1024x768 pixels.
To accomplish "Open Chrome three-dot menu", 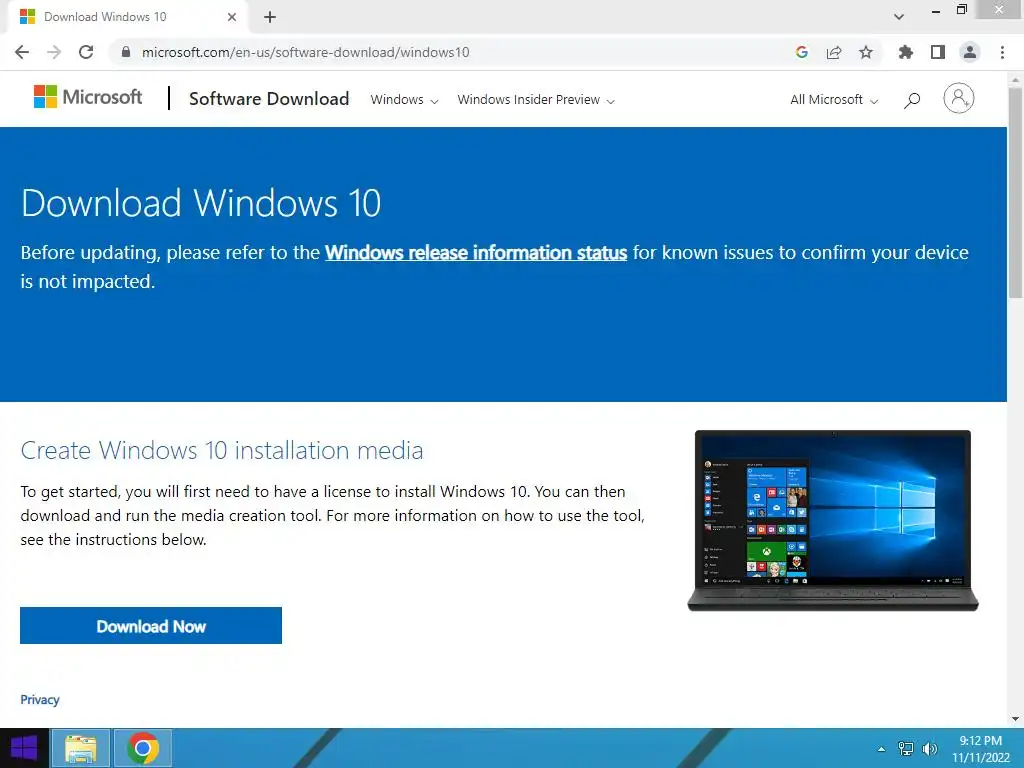I will (1002, 52).
